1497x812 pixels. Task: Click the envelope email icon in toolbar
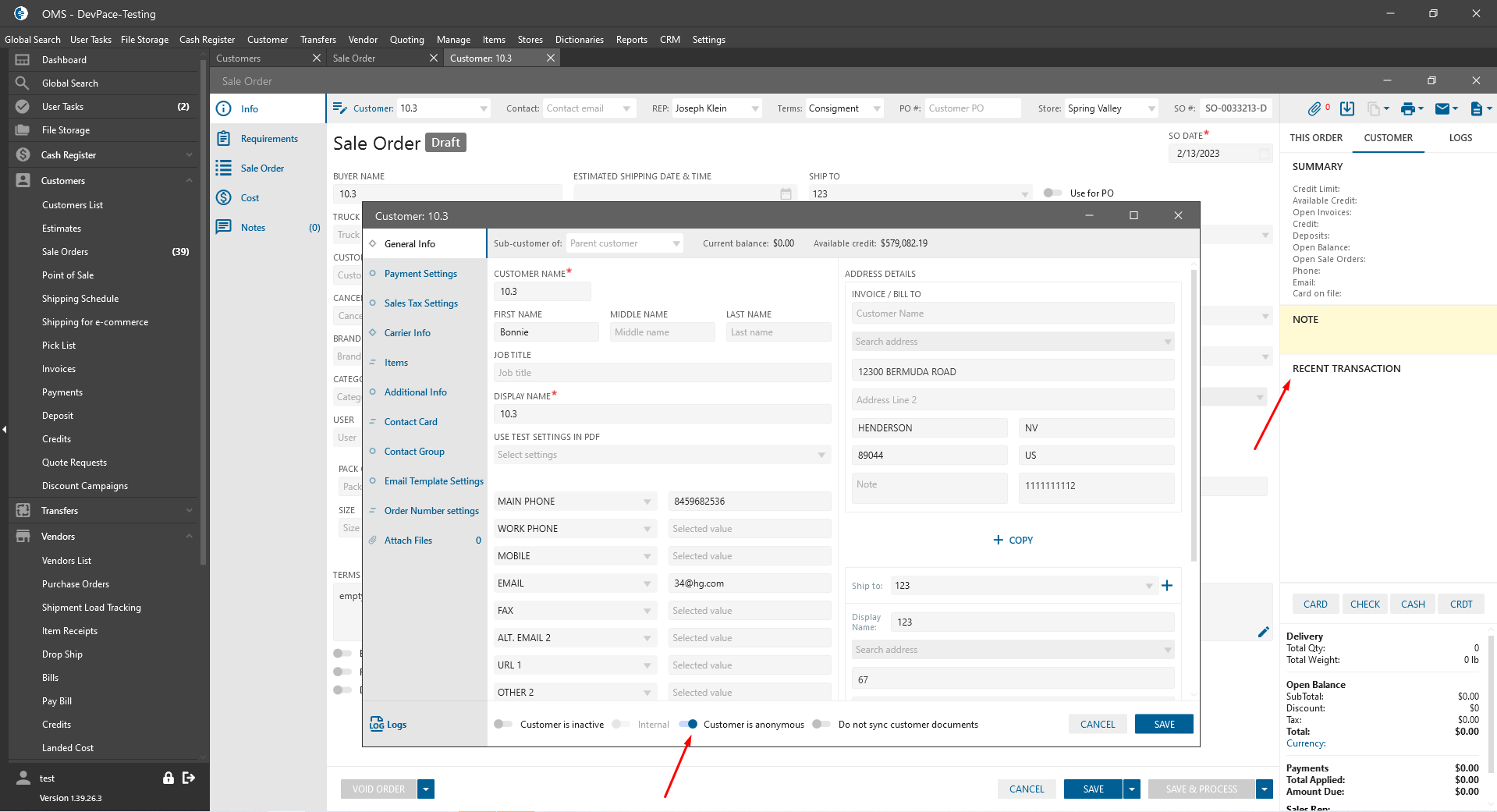1442,108
